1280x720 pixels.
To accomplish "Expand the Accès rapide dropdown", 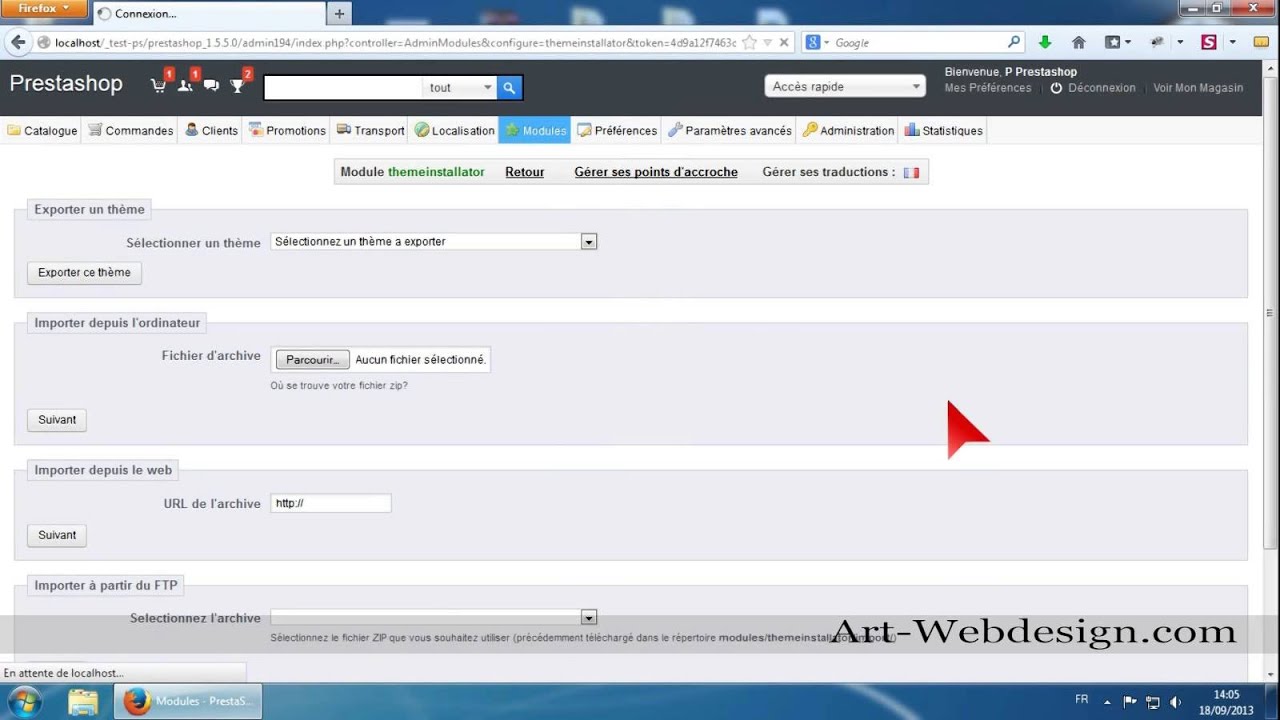I will (845, 87).
